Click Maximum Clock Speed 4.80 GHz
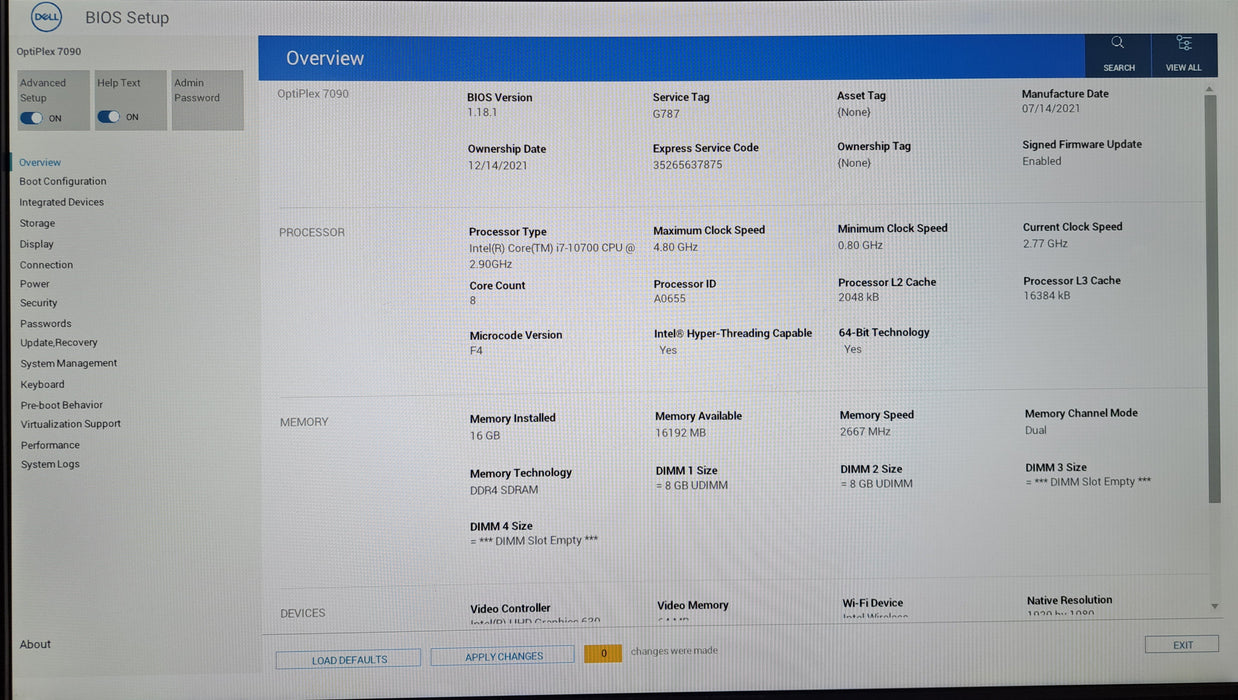 tap(676, 247)
